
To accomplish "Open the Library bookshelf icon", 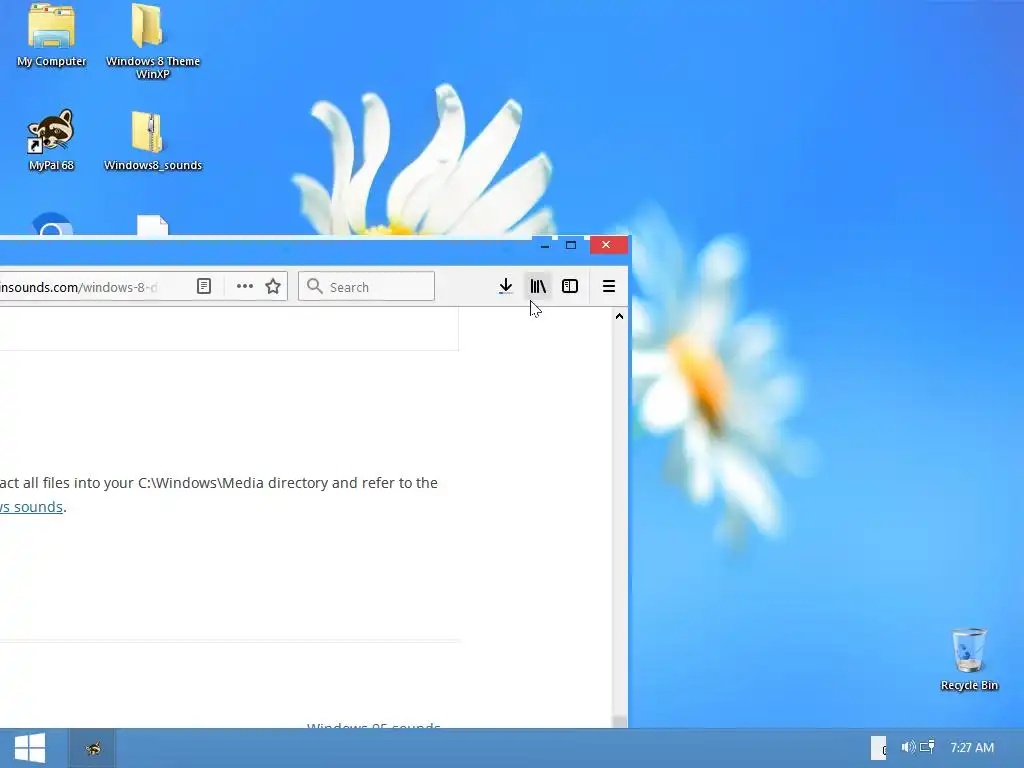I will coord(538,286).
